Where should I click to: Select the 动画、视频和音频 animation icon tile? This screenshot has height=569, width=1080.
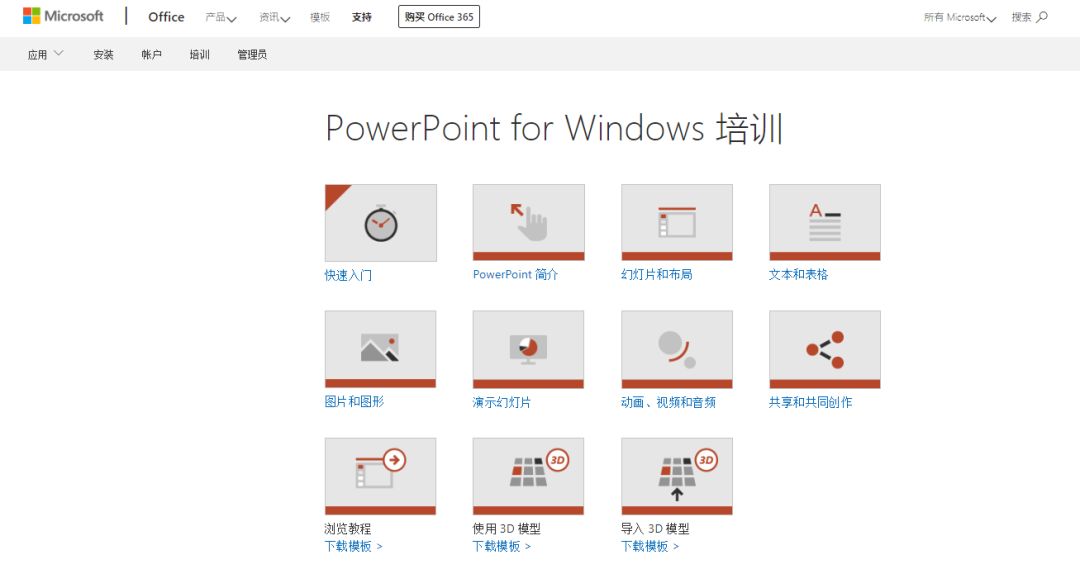[676, 348]
